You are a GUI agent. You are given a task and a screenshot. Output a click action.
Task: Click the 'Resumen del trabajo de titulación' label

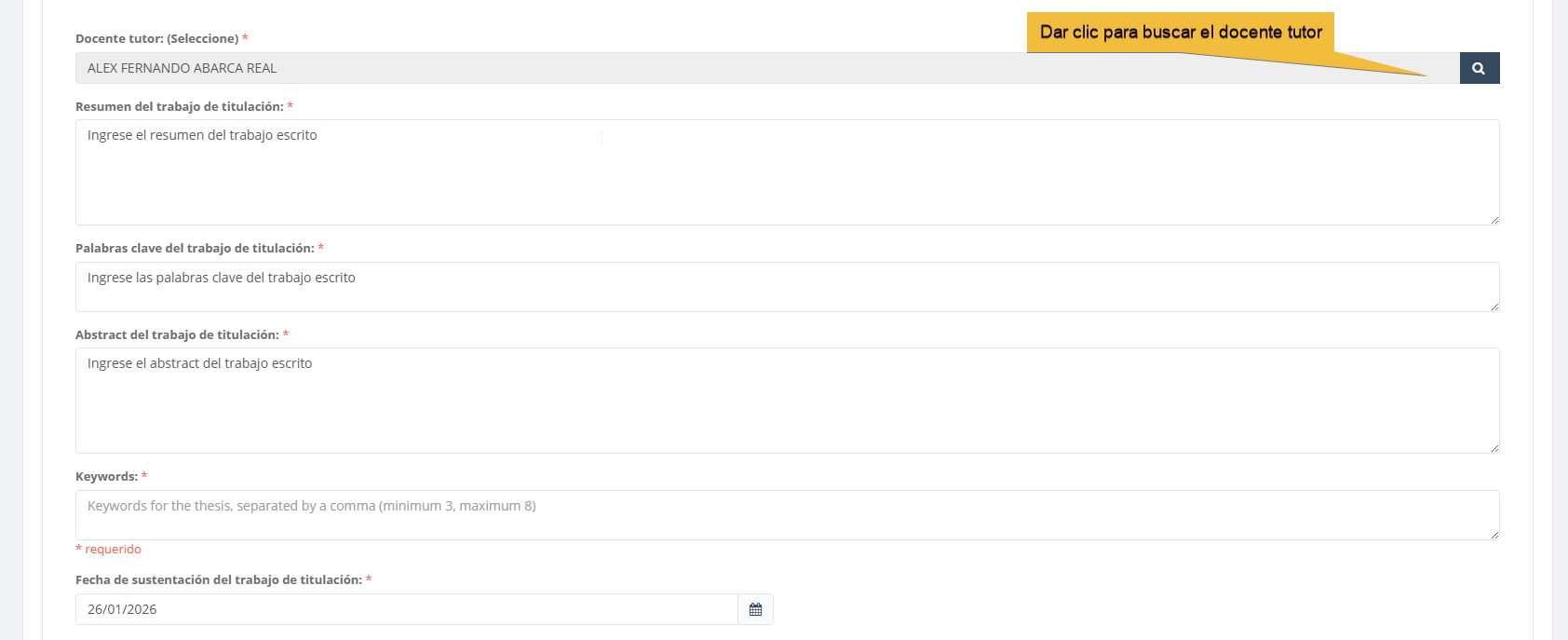179,107
